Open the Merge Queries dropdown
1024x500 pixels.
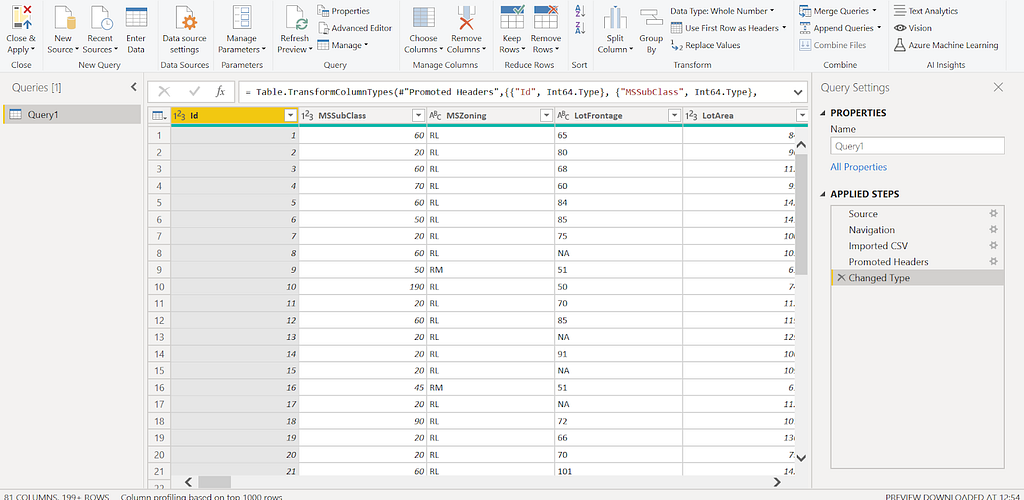838,11
